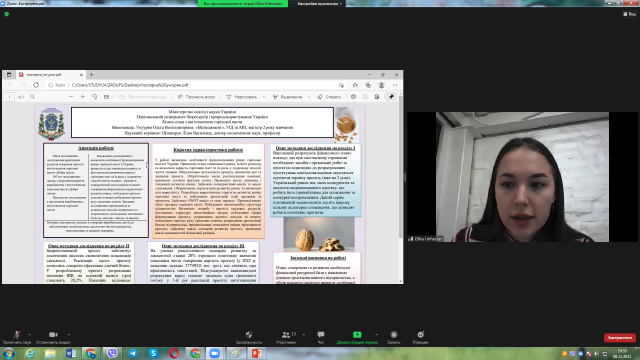640x360 pixels.
Task: Select the Draw (Нарисовать) tool
Action: coord(242,97)
